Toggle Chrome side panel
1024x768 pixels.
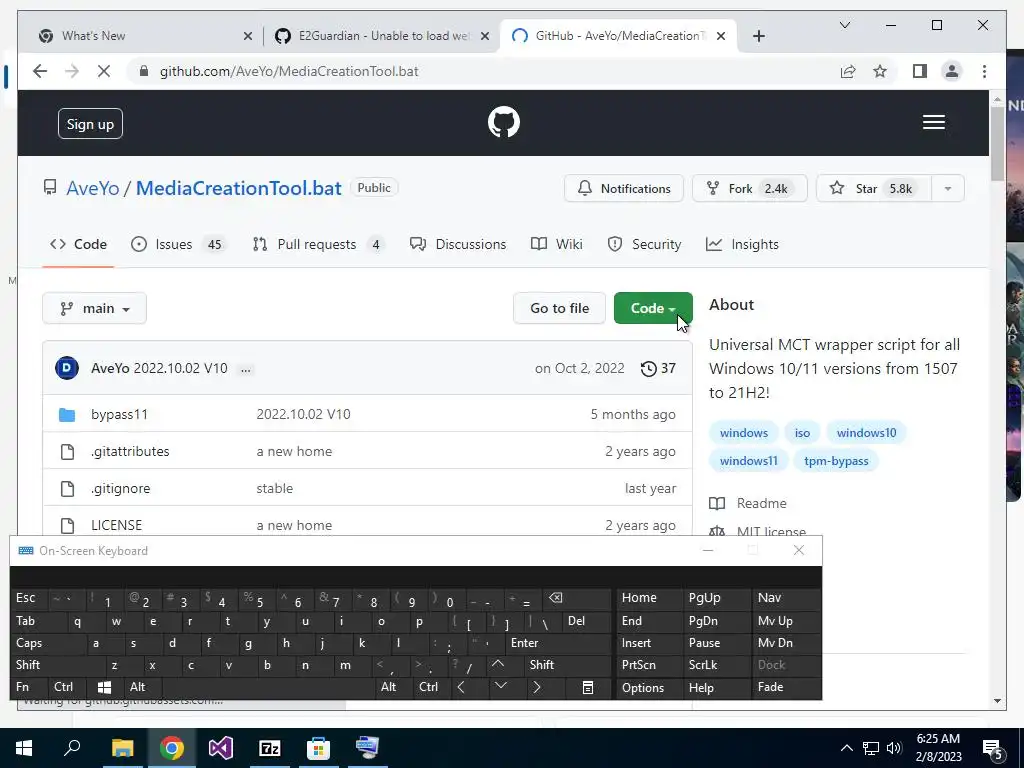point(920,71)
